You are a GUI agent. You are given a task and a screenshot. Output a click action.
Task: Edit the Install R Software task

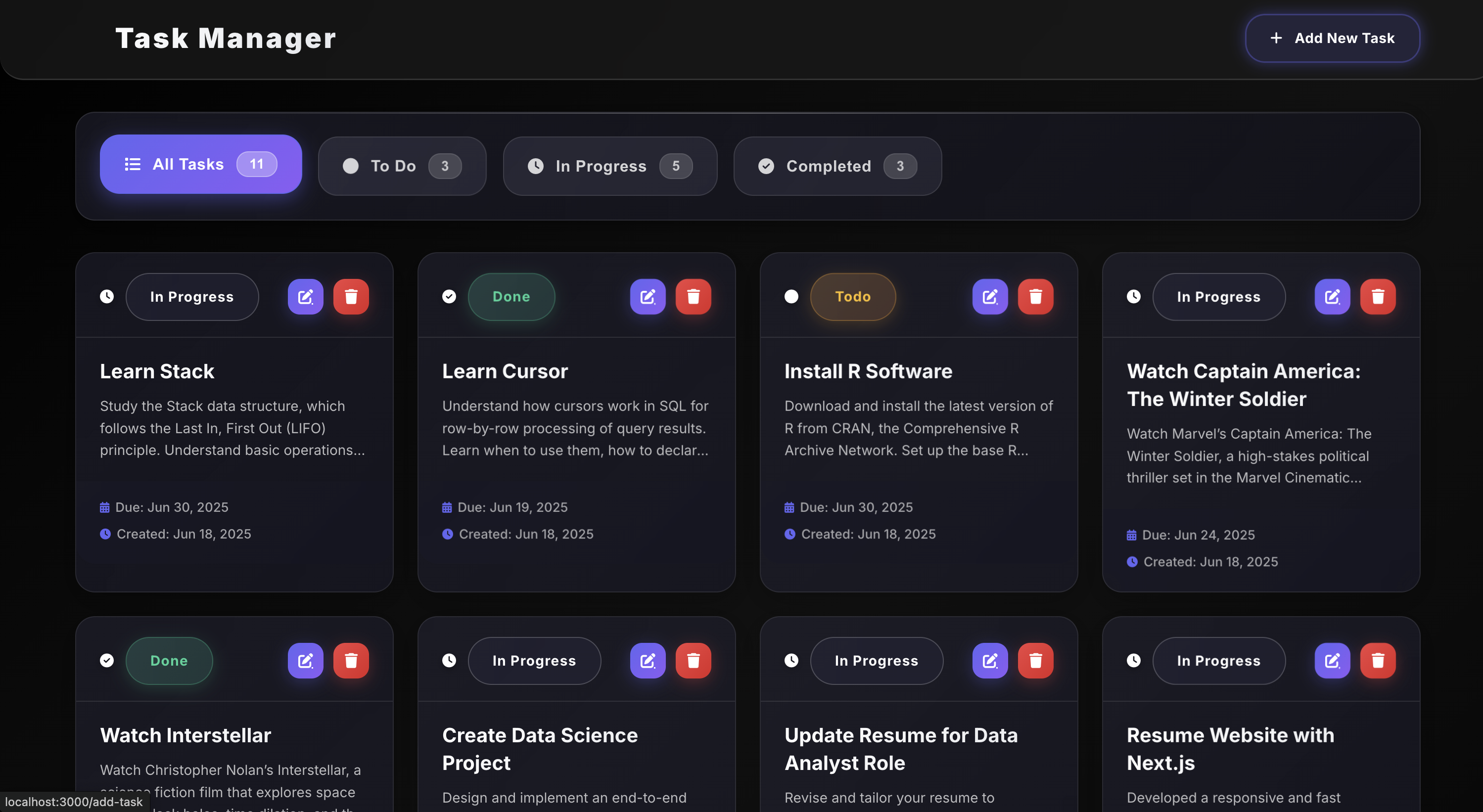point(990,297)
